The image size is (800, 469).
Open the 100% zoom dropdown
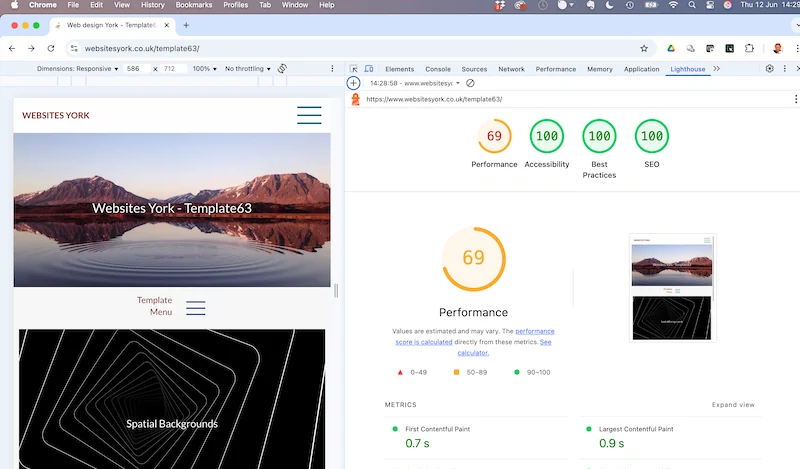tap(205, 68)
